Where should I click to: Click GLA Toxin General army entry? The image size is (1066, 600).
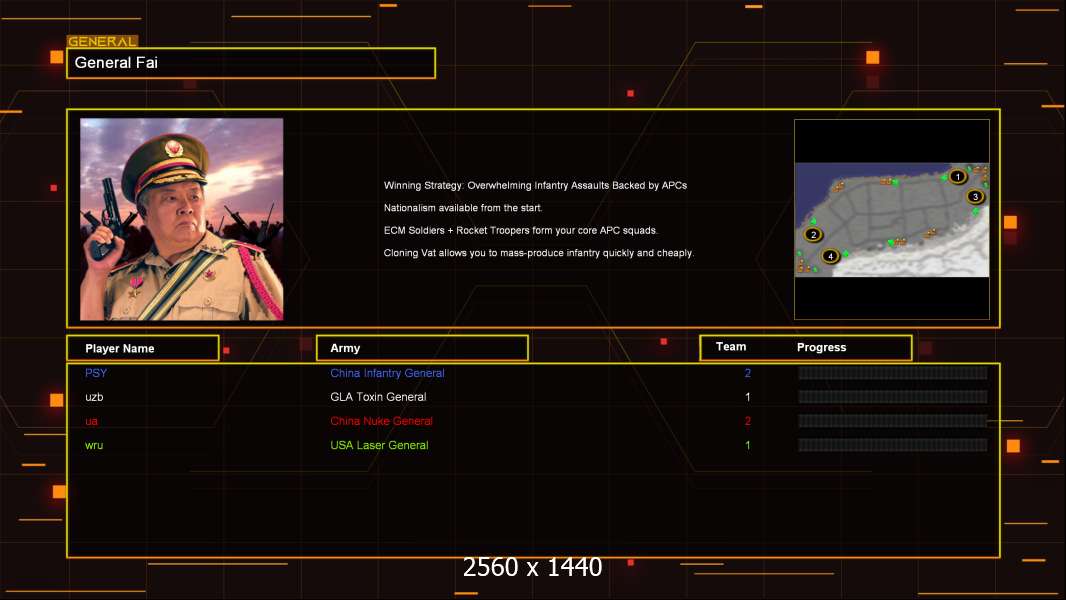[378, 397]
